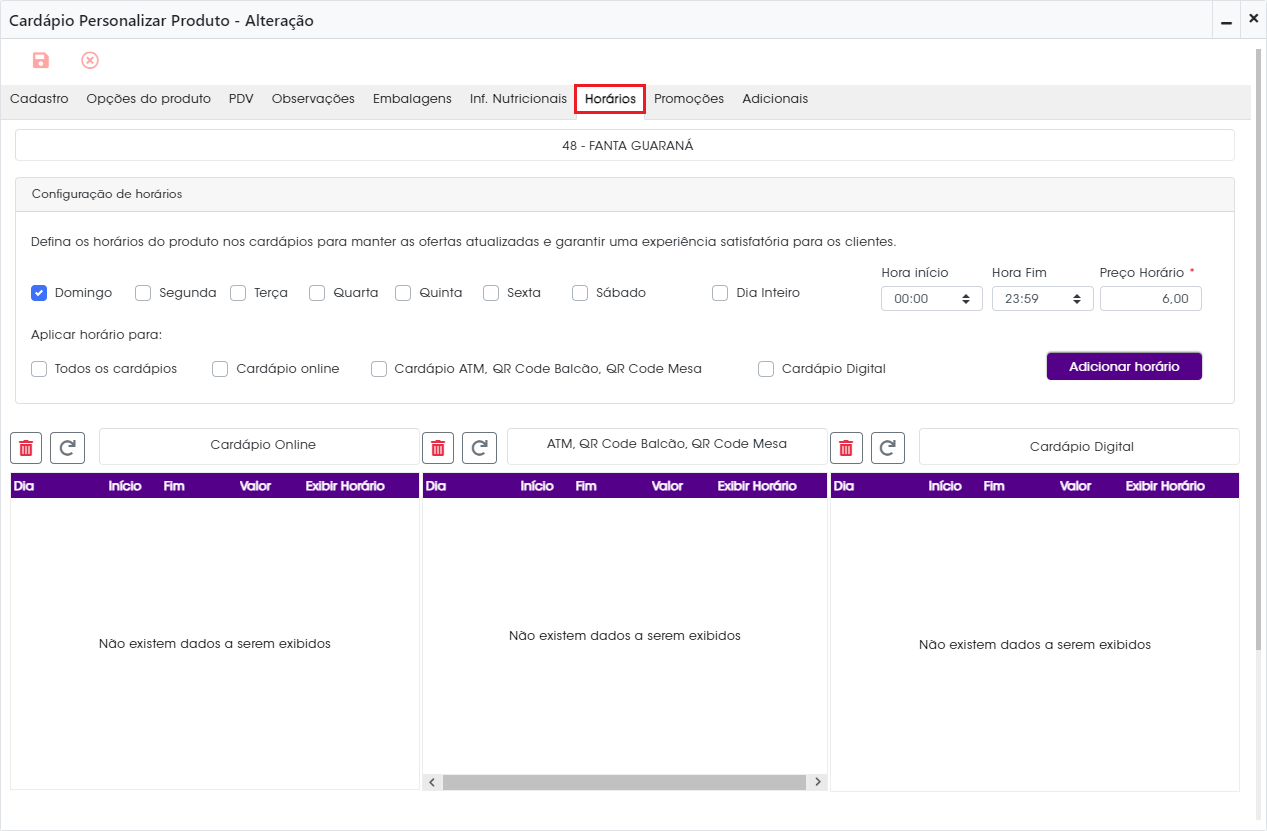This screenshot has width=1267, height=831.
Task: Click the Cardápio Online header field
Action: pos(259,446)
